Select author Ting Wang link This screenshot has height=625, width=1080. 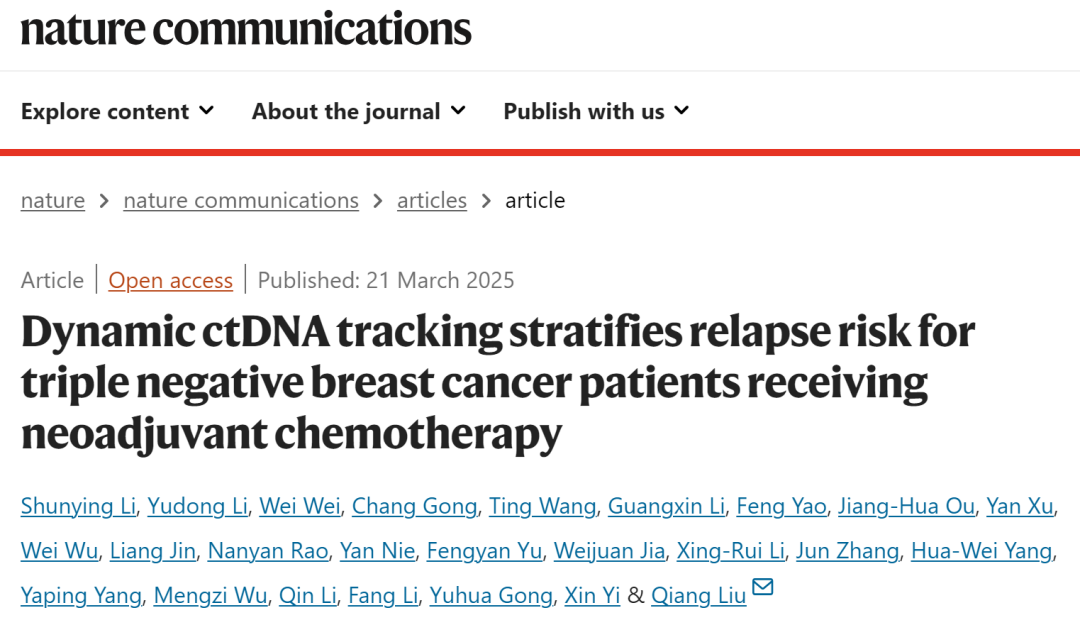tap(542, 506)
